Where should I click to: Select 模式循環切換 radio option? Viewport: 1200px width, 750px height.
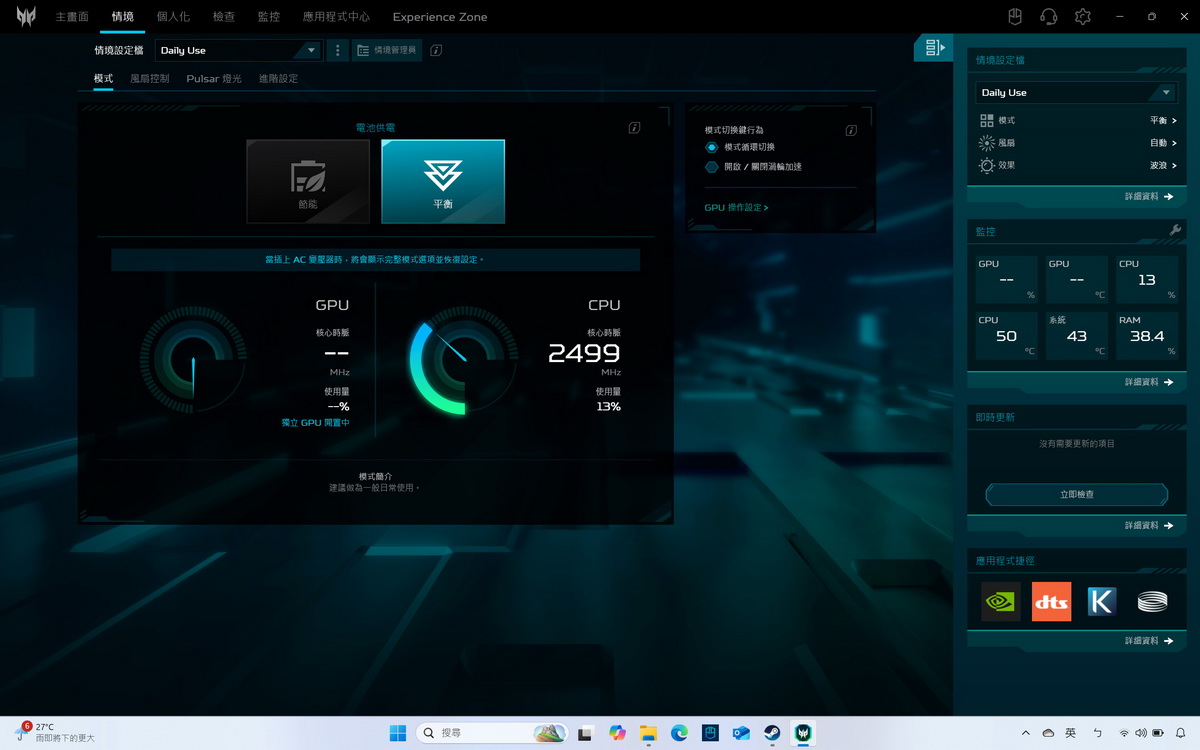[x=712, y=147]
